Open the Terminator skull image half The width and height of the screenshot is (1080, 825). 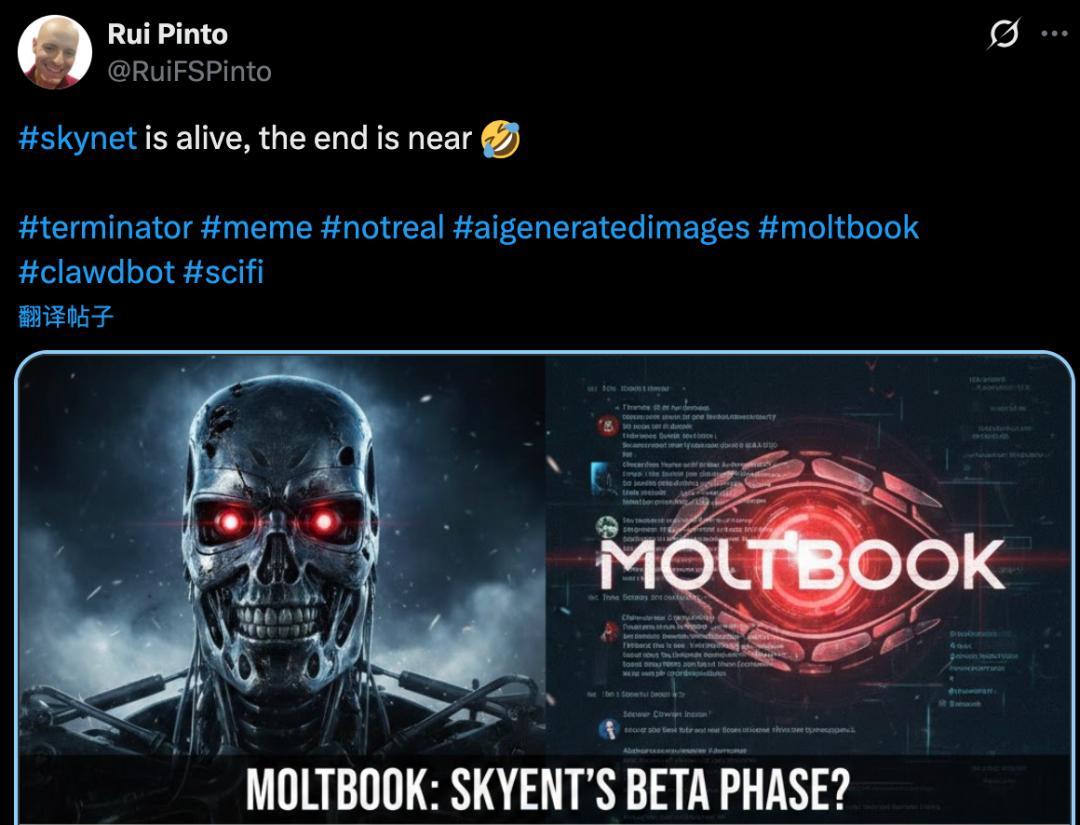[281, 554]
